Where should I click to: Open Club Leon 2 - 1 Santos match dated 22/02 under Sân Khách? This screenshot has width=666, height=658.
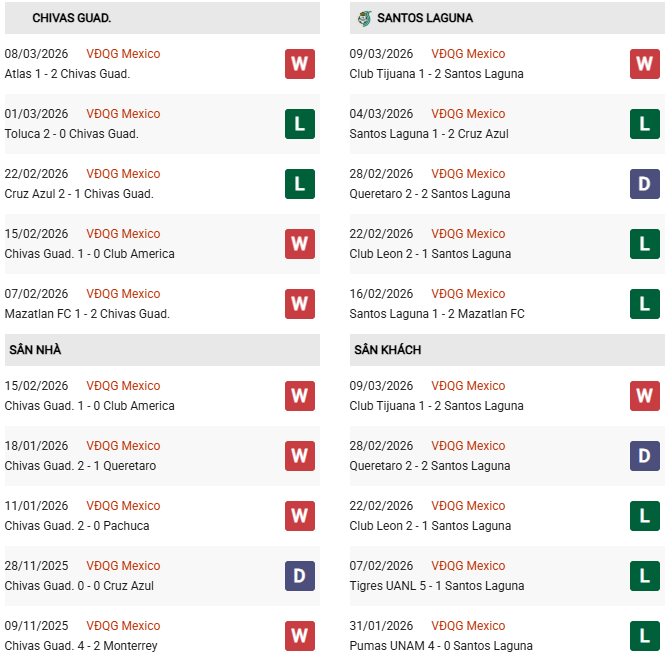coord(430,526)
